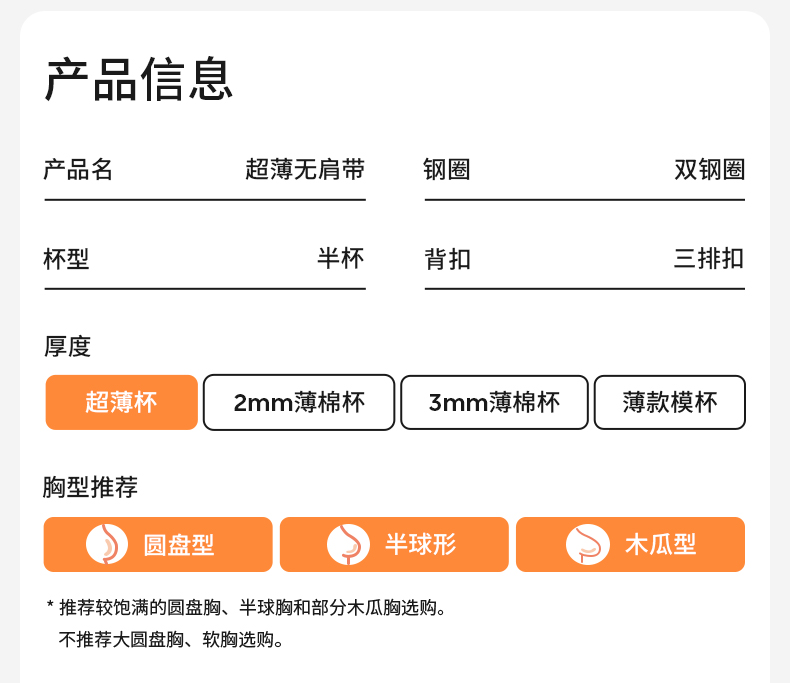Click the note recommending 较饱满的圆盘胸
This screenshot has width=790, height=683.
(252, 607)
